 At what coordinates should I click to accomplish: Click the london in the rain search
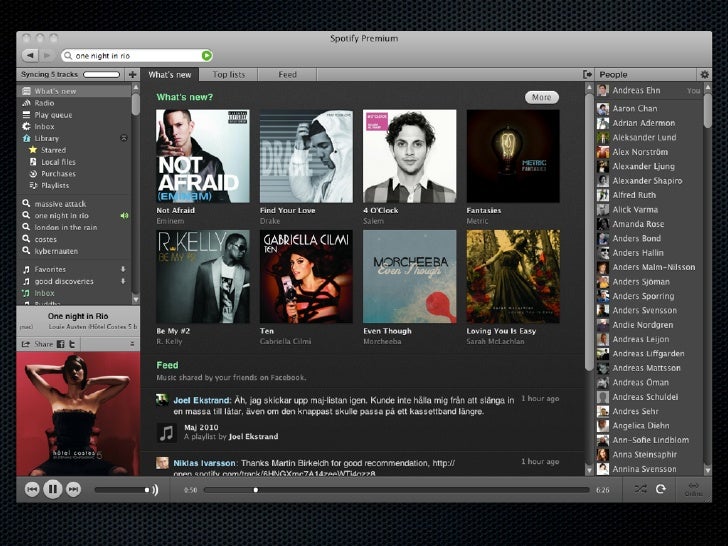[65, 228]
